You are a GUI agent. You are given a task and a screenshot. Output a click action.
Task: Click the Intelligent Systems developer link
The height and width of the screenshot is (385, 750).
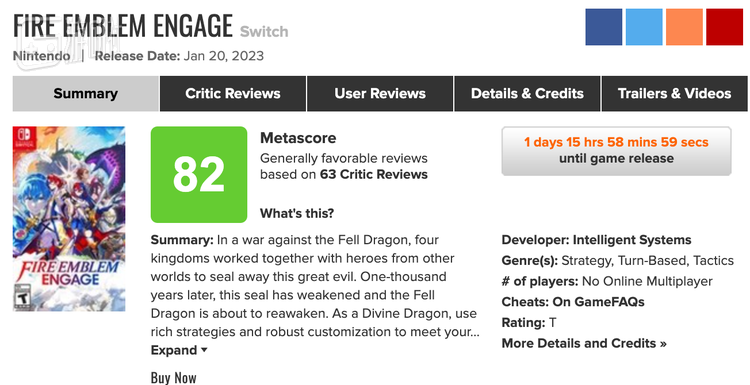(632, 240)
